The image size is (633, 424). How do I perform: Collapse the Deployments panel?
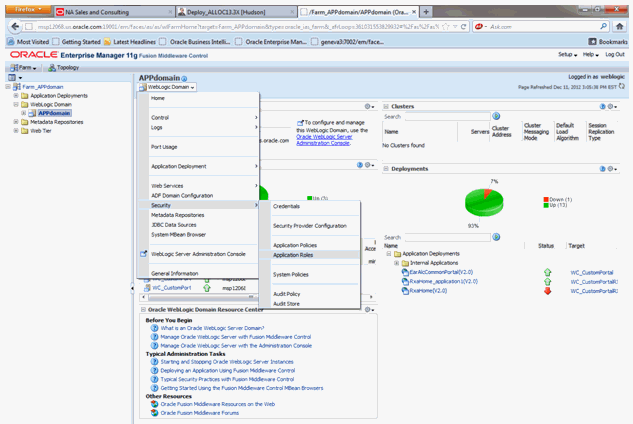[386, 169]
